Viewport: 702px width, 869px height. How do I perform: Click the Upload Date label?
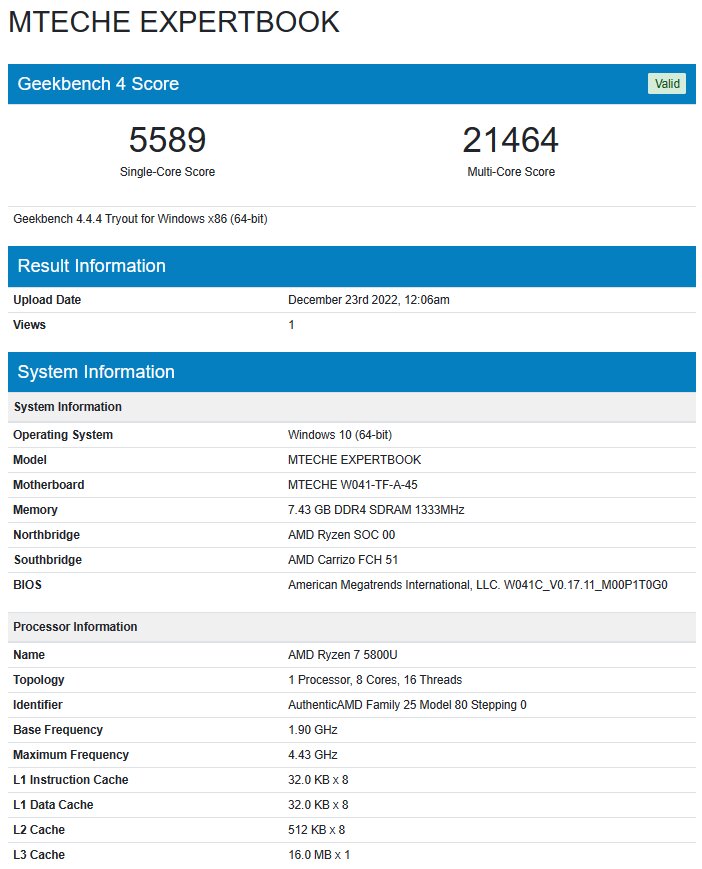47,300
